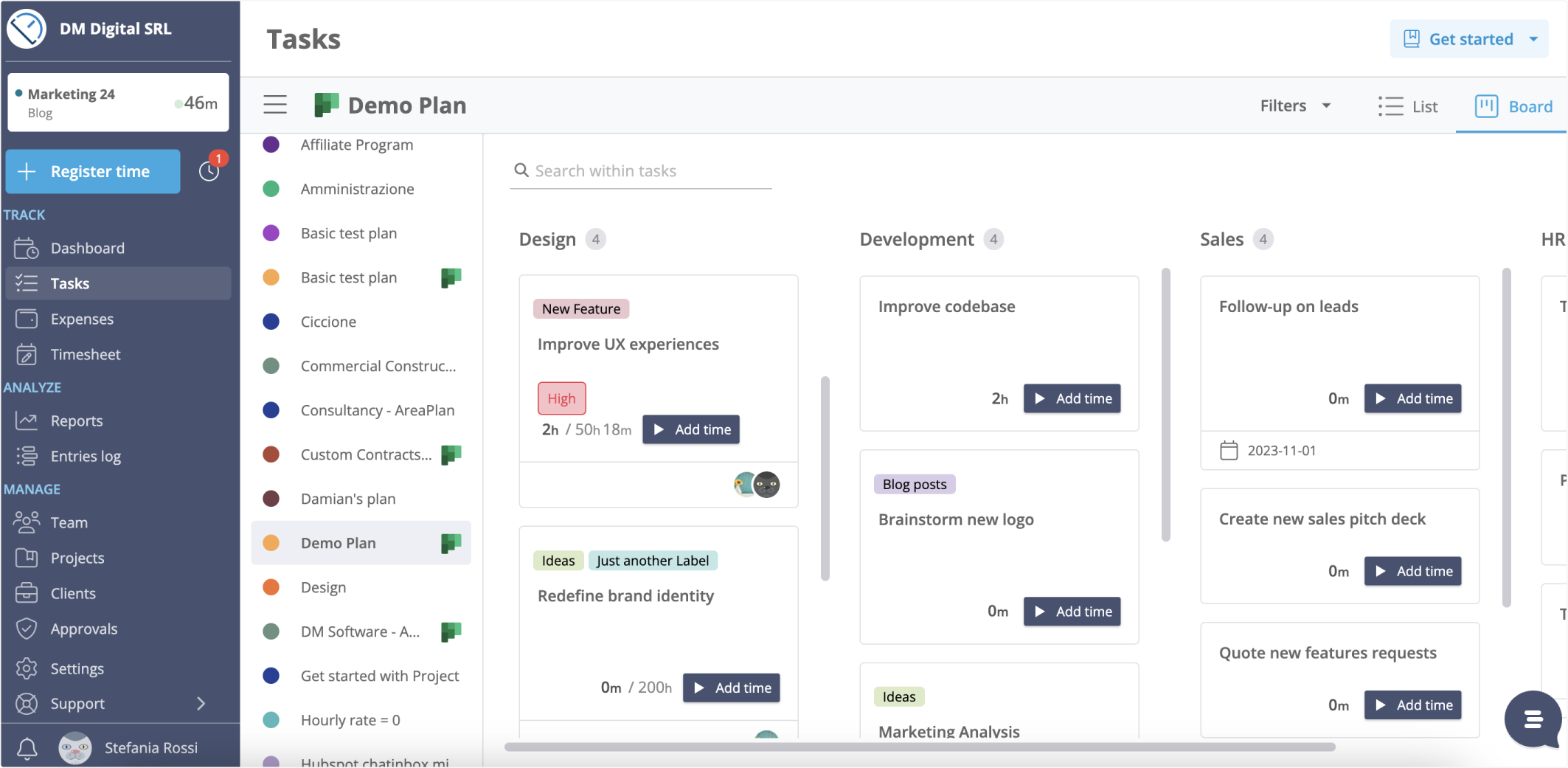Viewport: 1568px width, 768px height.
Task: Click the High priority label
Action: pyautogui.click(x=561, y=398)
